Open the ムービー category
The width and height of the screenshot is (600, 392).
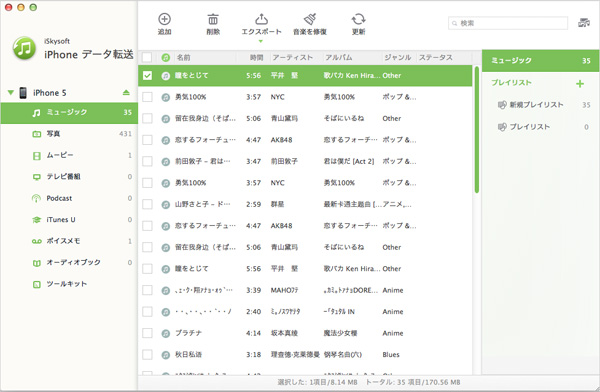(x=69, y=155)
